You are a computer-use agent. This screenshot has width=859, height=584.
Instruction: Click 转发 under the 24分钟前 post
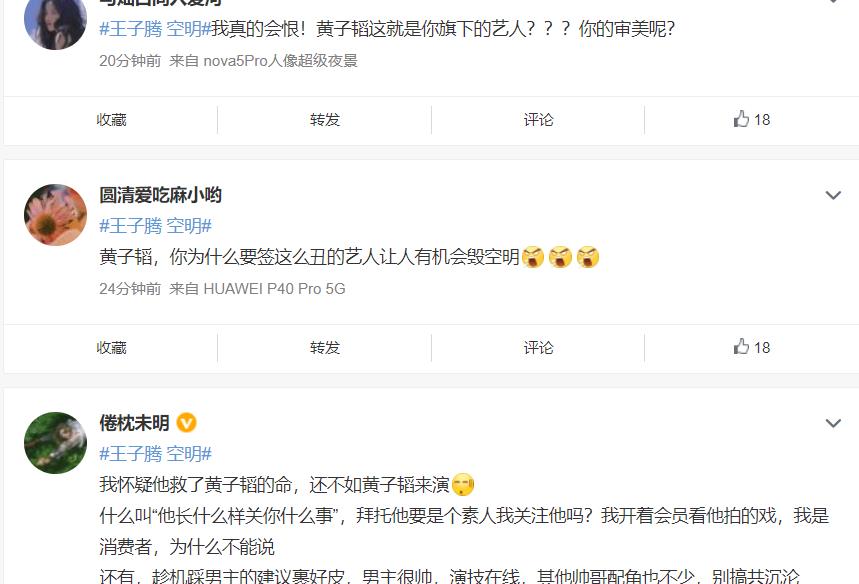coord(325,347)
